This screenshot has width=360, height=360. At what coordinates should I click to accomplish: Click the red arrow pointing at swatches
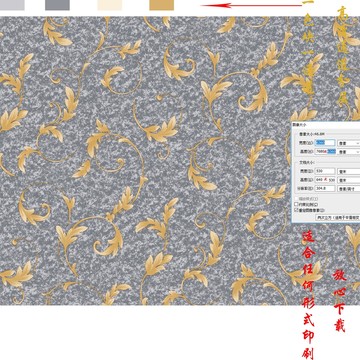pyautogui.click(x=252, y=5)
